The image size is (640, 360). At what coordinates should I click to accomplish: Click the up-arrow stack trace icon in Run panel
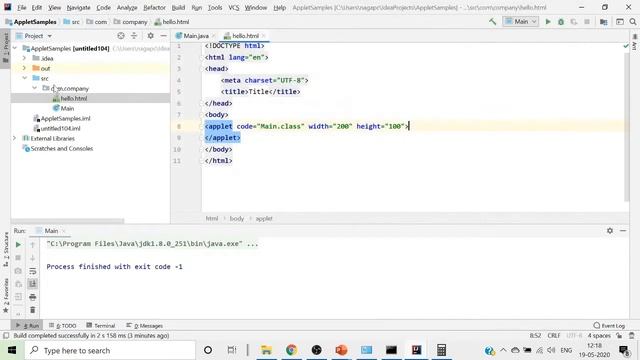(x=33, y=244)
